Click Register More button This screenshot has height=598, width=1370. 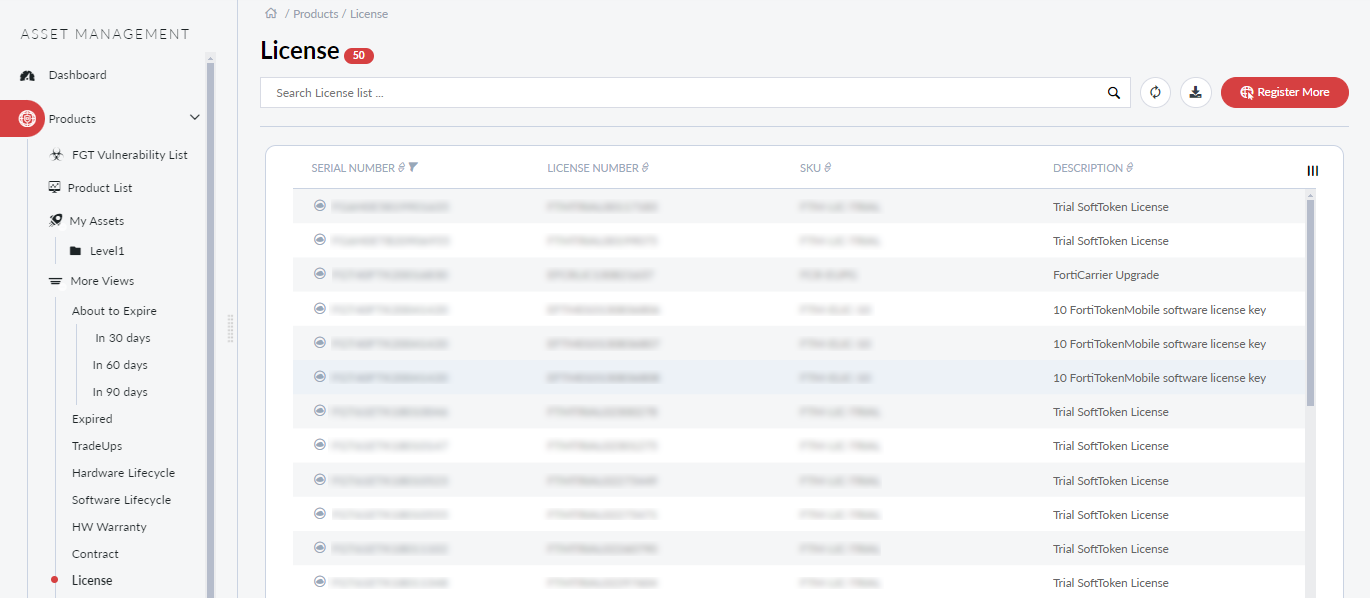point(1285,92)
